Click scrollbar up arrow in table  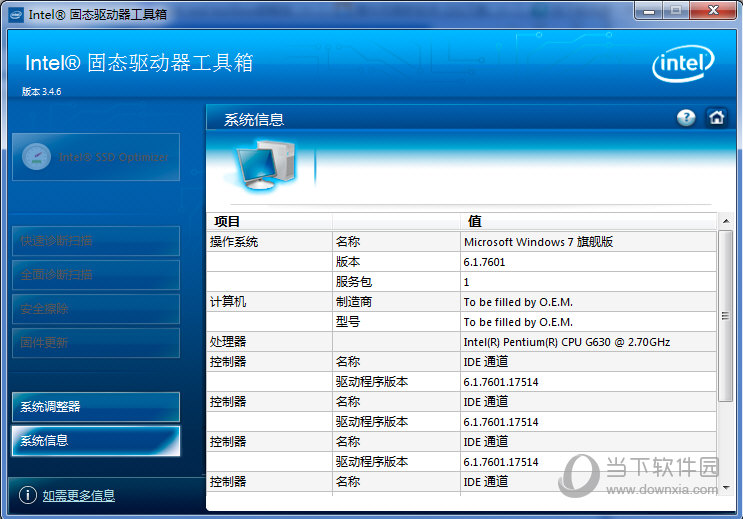[725, 221]
